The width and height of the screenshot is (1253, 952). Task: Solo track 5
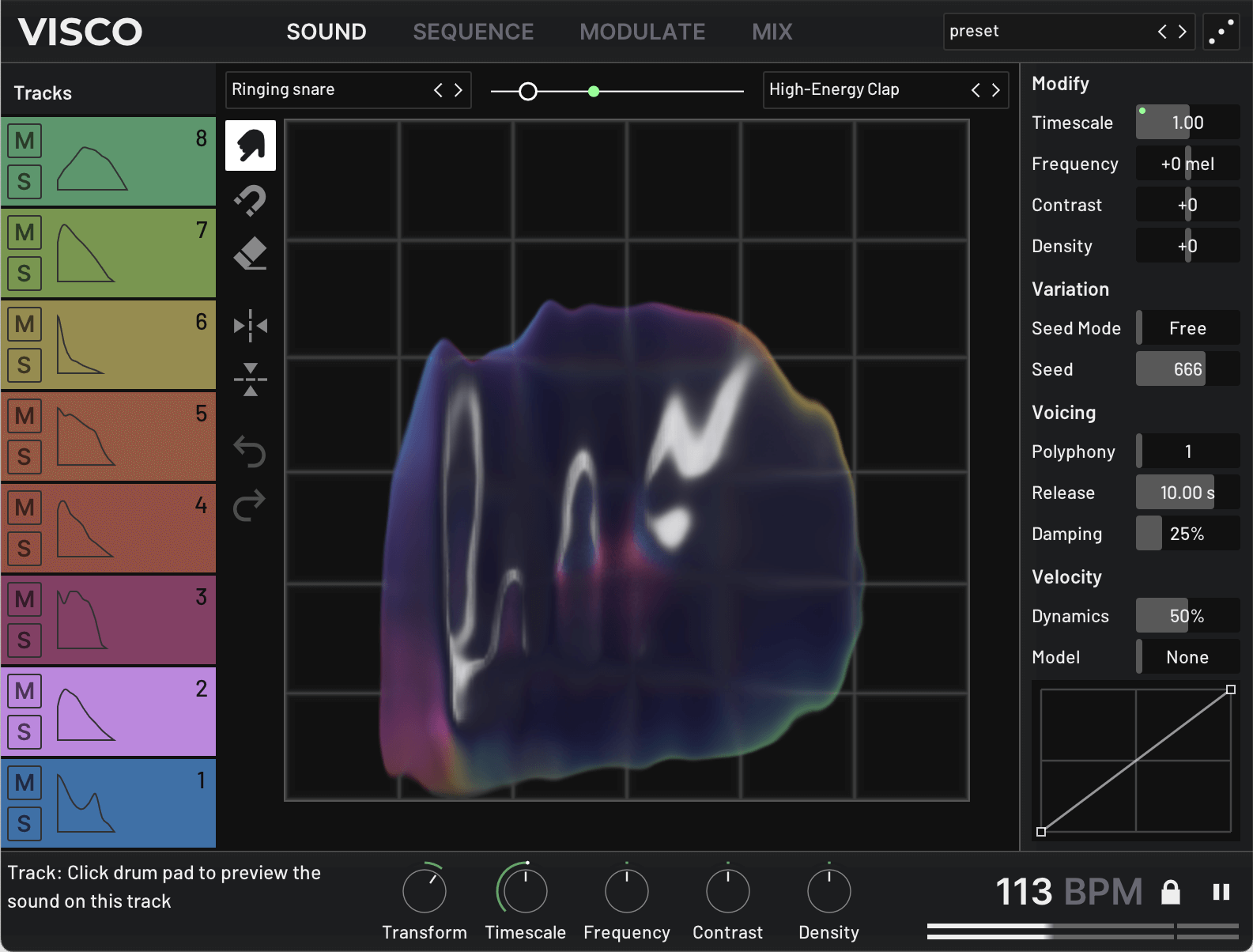tap(25, 456)
